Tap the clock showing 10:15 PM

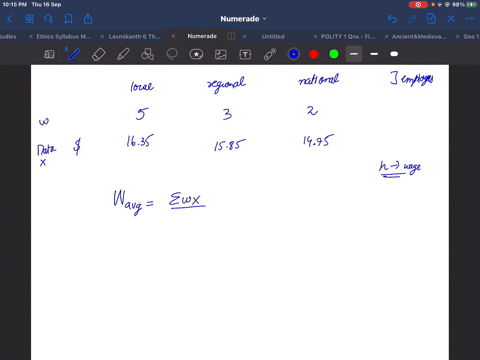[x=15, y=4]
